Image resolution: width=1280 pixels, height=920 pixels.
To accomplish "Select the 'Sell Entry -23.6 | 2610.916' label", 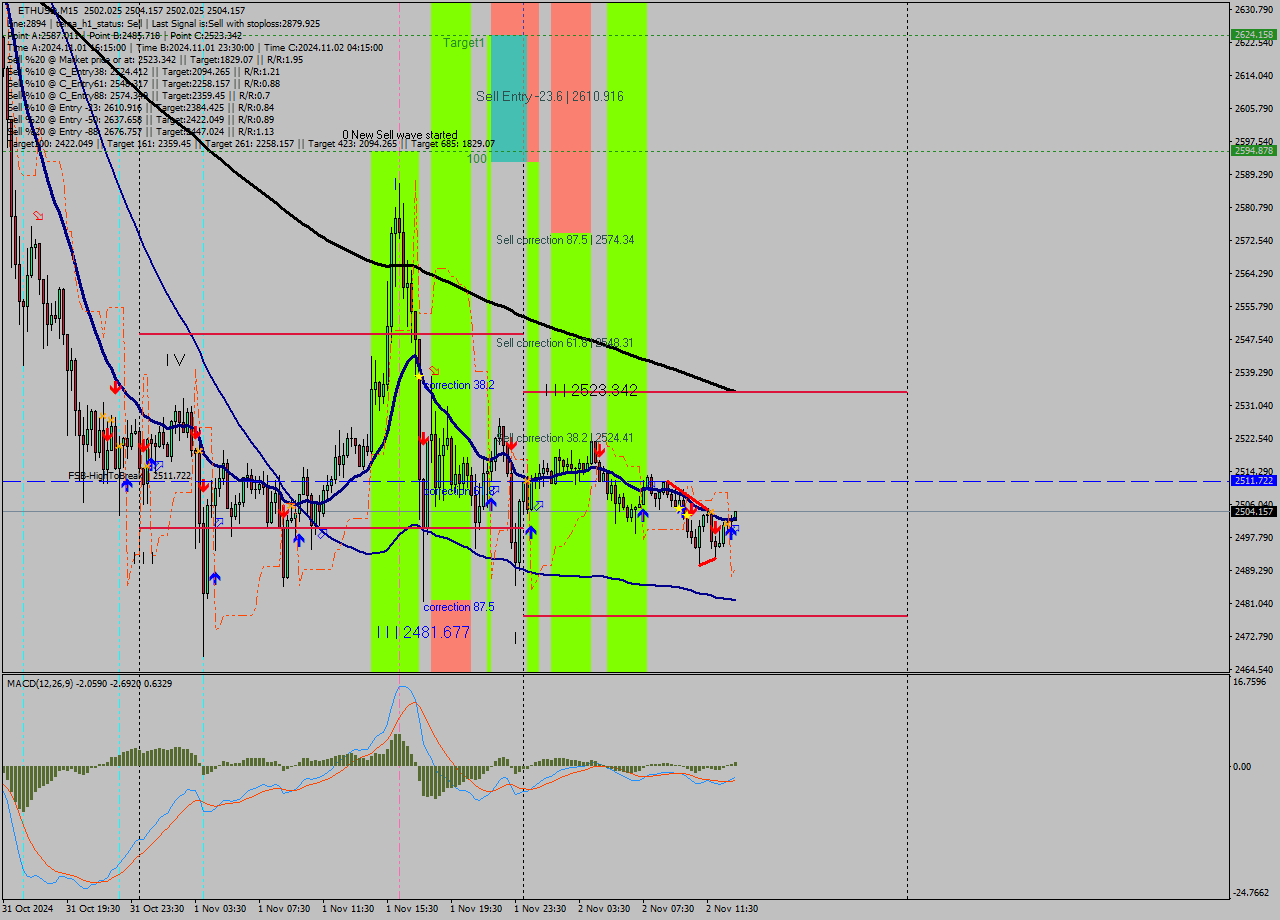I will click(x=550, y=96).
